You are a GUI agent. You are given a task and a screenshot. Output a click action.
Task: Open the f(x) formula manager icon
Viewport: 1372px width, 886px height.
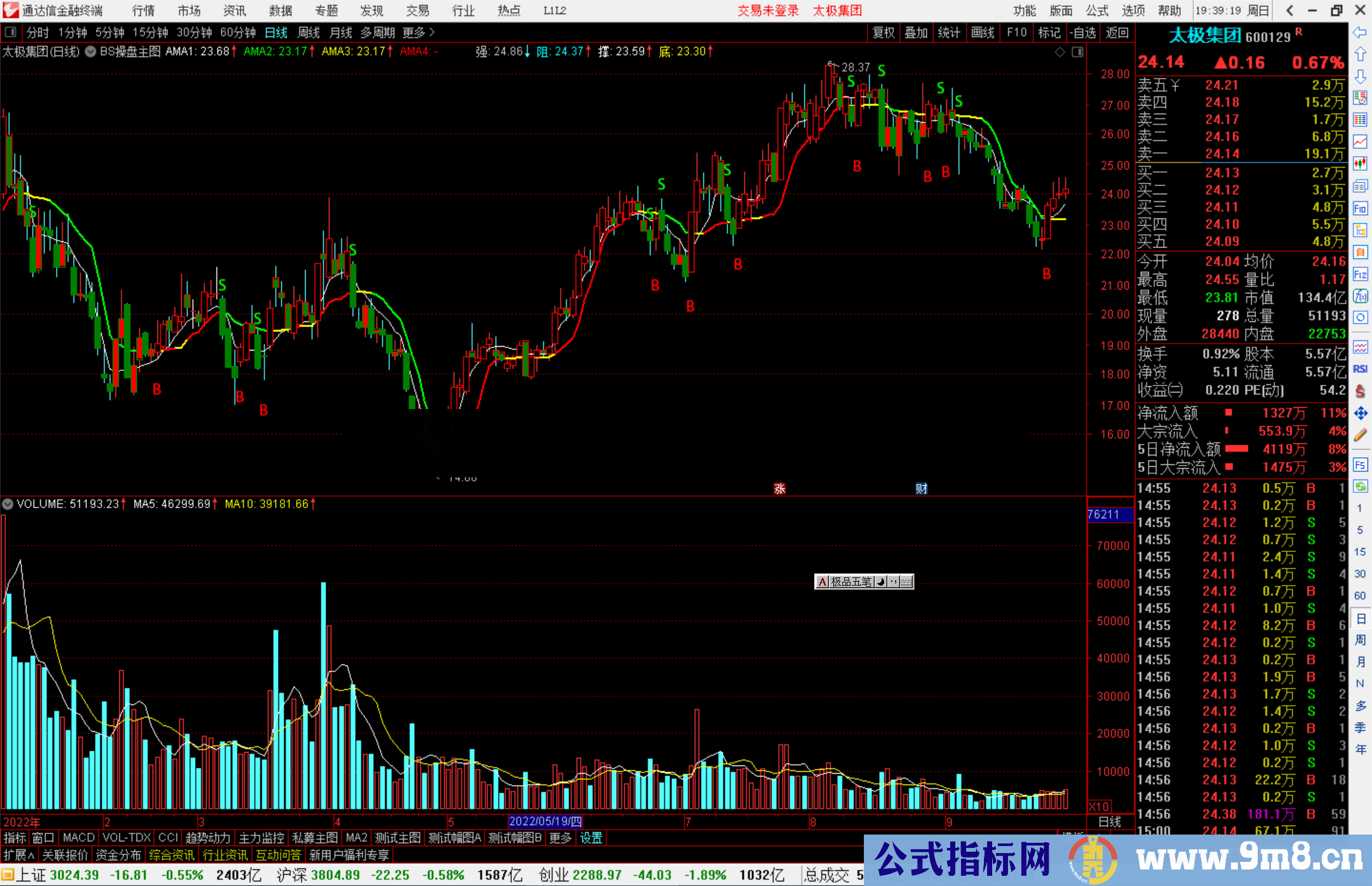pos(1360,296)
